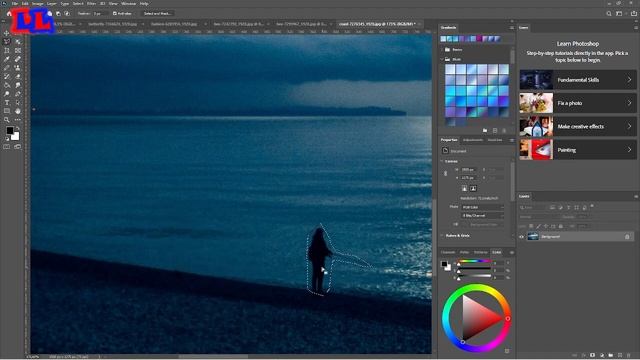This screenshot has width=640, height=360.
Task: Open the Fundamental Skills tutorial
Action: (x=578, y=80)
